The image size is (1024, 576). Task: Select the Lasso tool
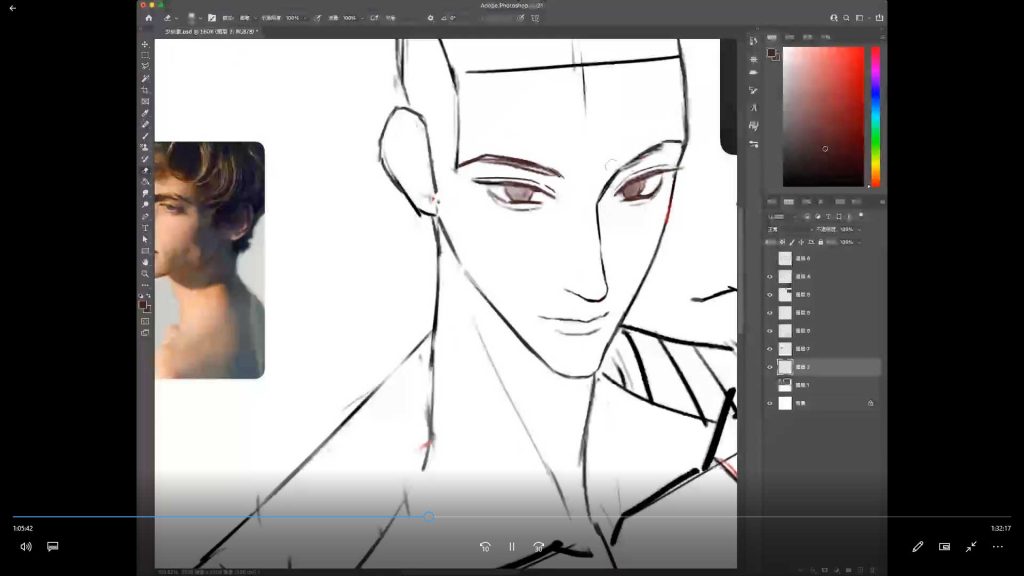145,67
